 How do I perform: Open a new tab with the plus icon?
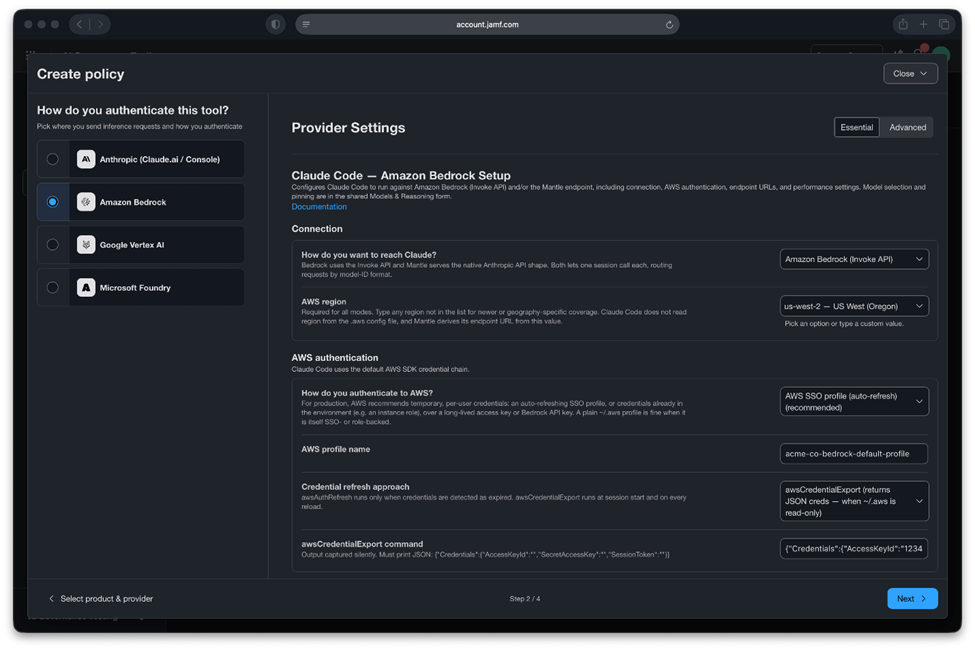[923, 24]
